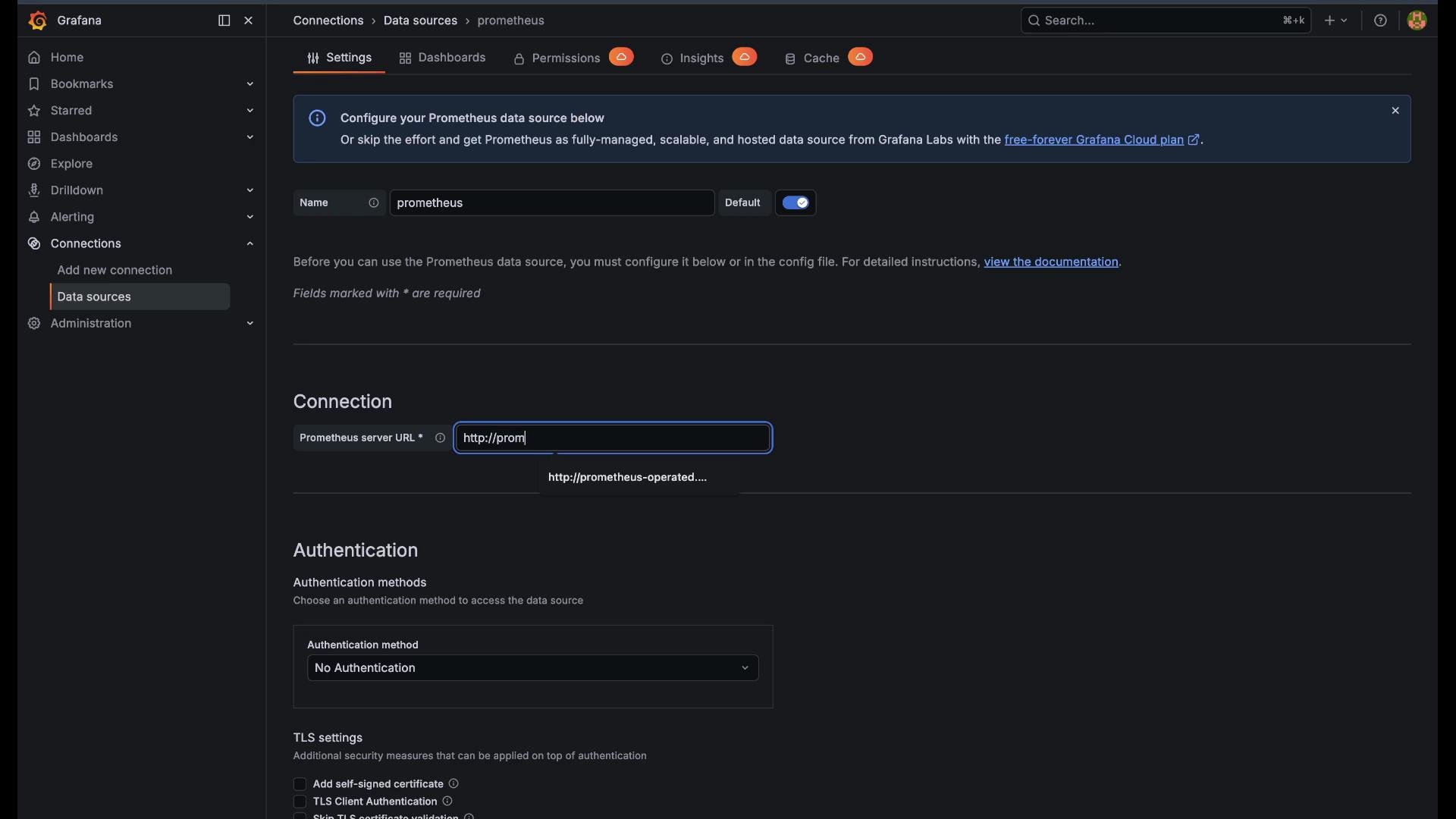Switch to the Dashboards tab
Screen dimensions: 1456x819
443,58
